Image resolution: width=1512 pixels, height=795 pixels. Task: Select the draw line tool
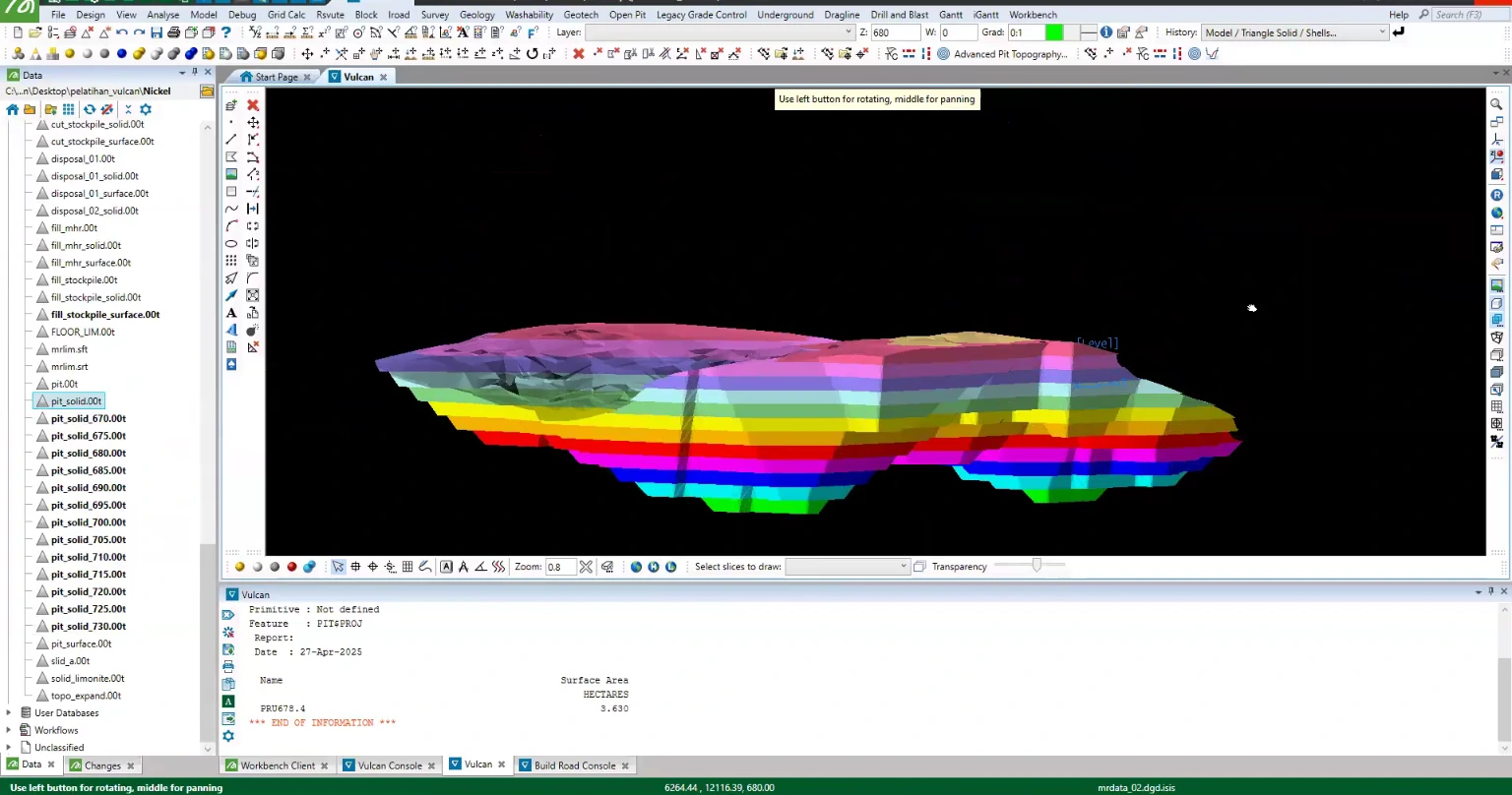[x=231, y=140]
